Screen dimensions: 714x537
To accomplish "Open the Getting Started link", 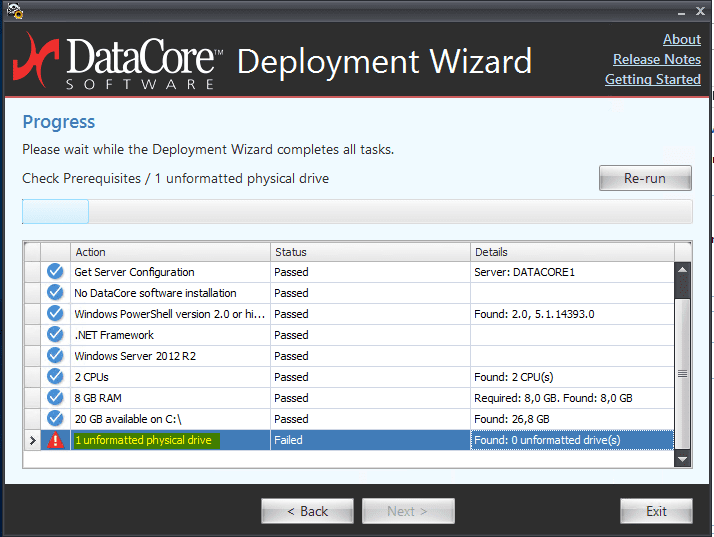I will [x=653, y=79].
